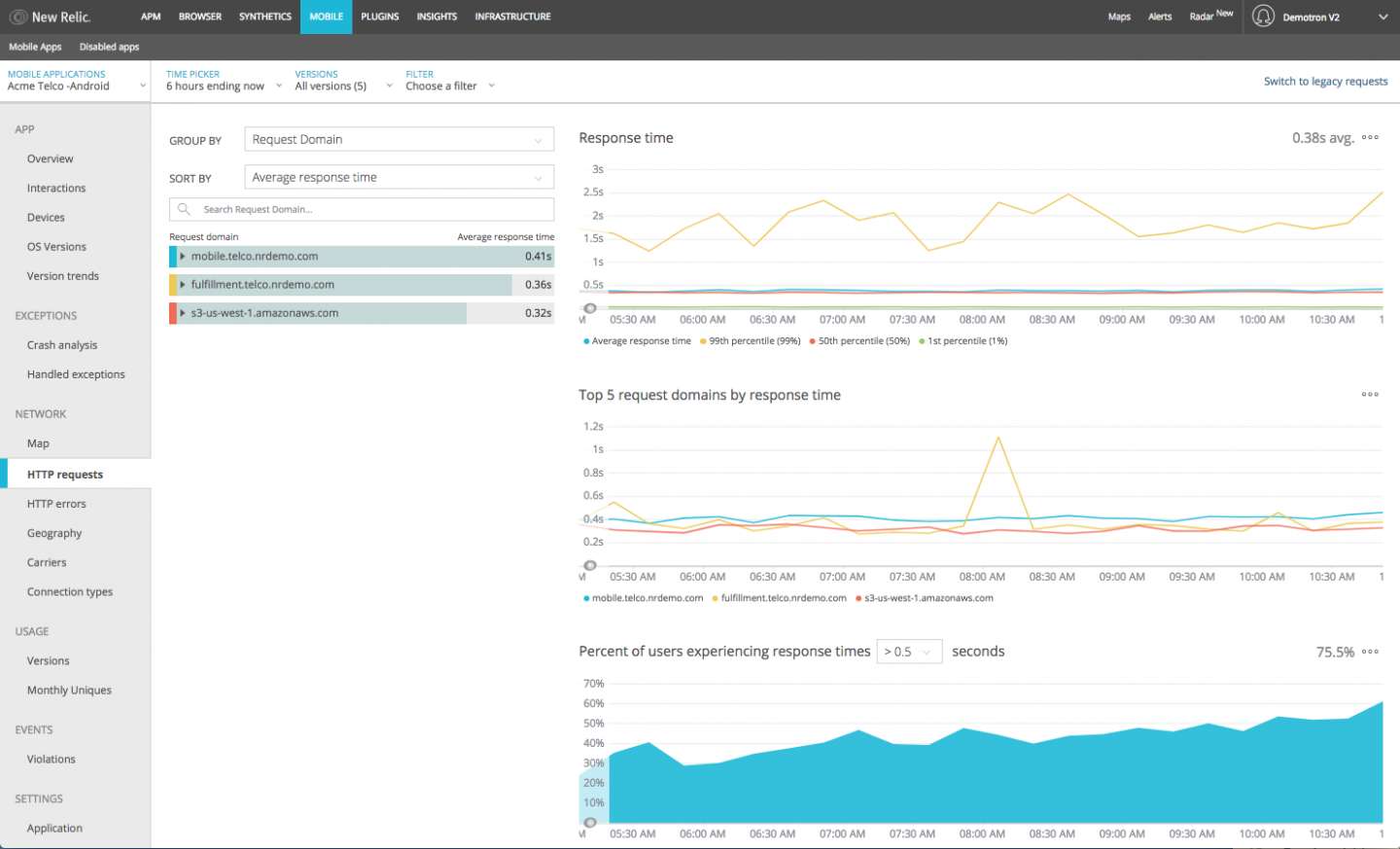Switch to the Plugins tab

(380, 17)
